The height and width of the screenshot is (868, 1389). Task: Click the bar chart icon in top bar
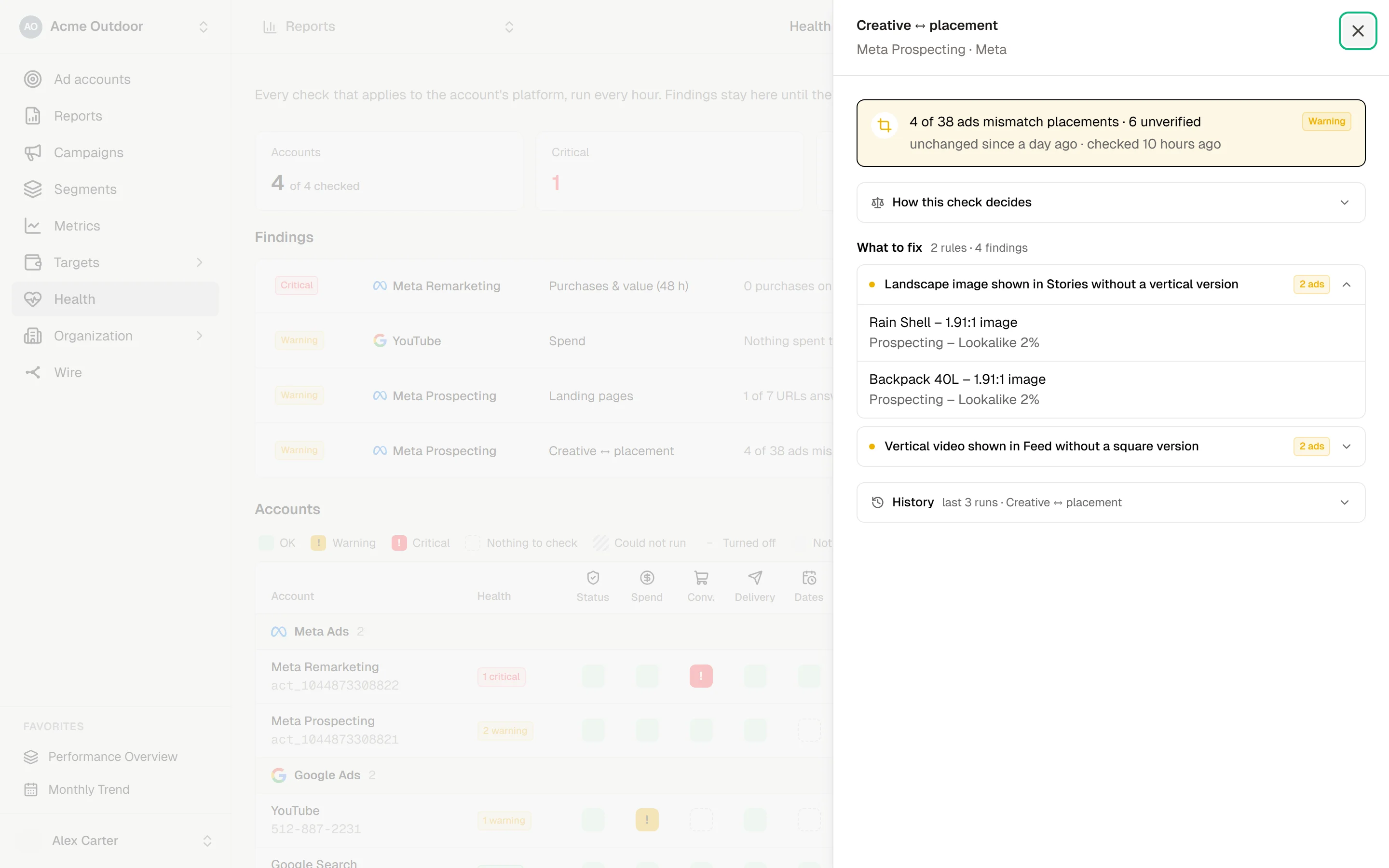click(270, 27)
